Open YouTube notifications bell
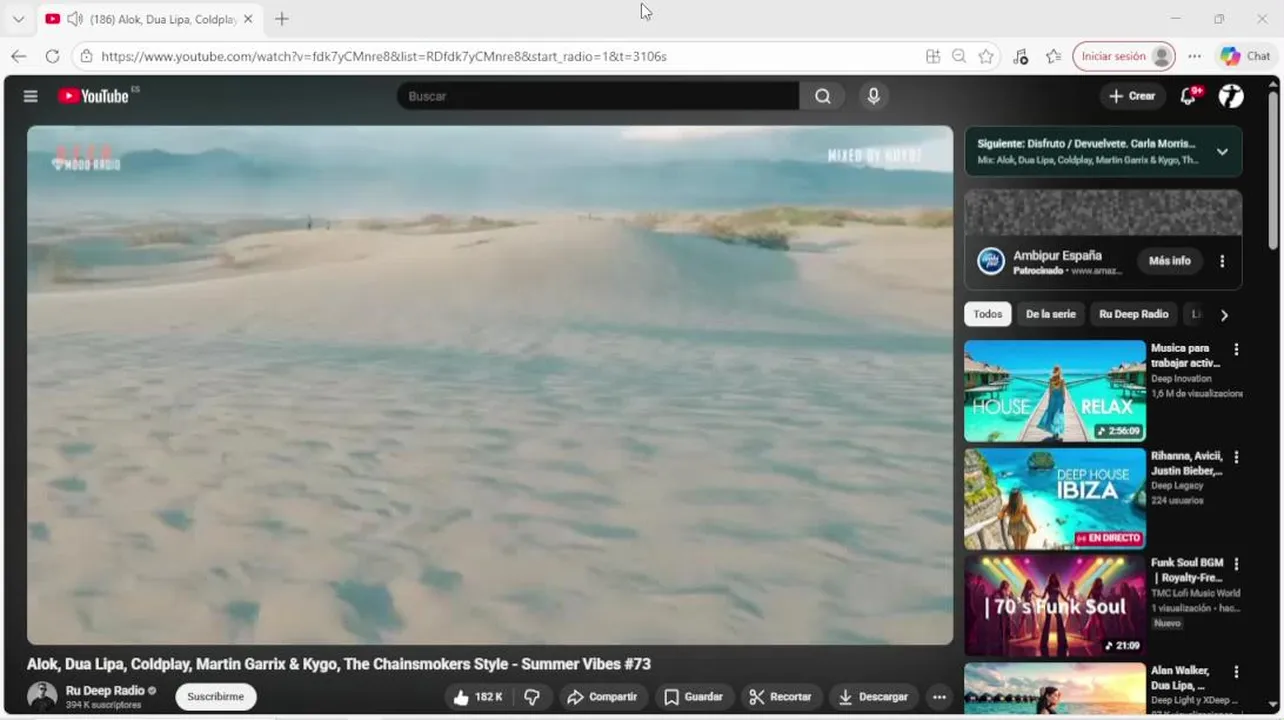Viewport: 1284px width, 720px height. click(1188, 96)
